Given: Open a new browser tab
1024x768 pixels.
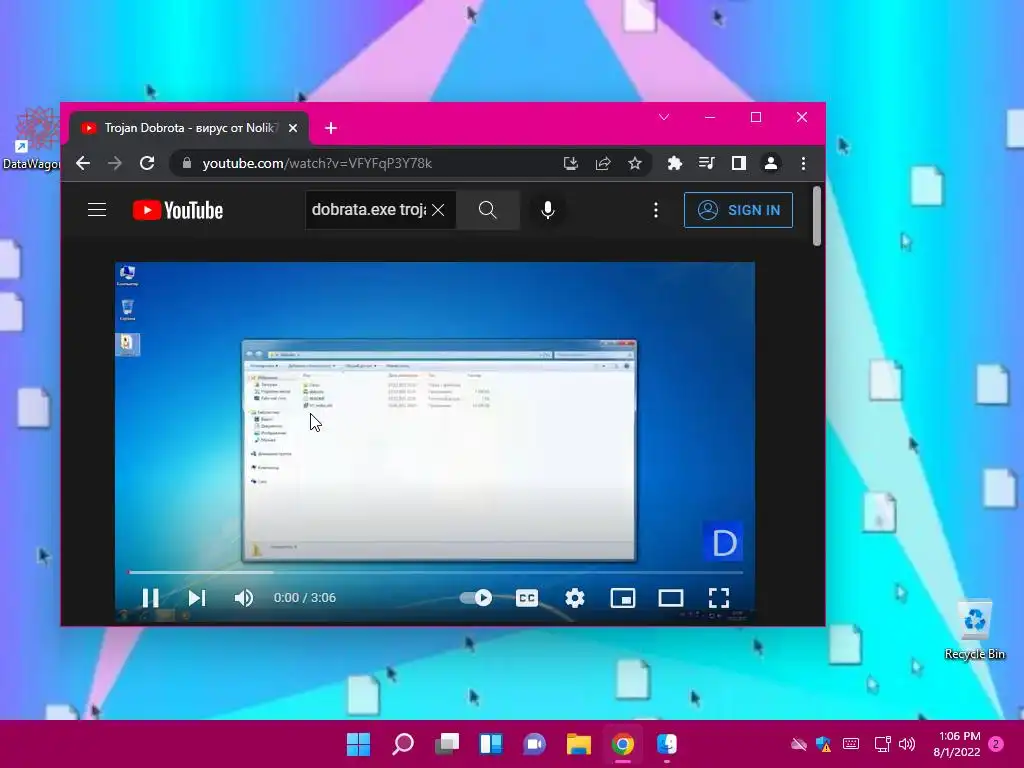Looking at the screenshot, I should tap(331, 128).
